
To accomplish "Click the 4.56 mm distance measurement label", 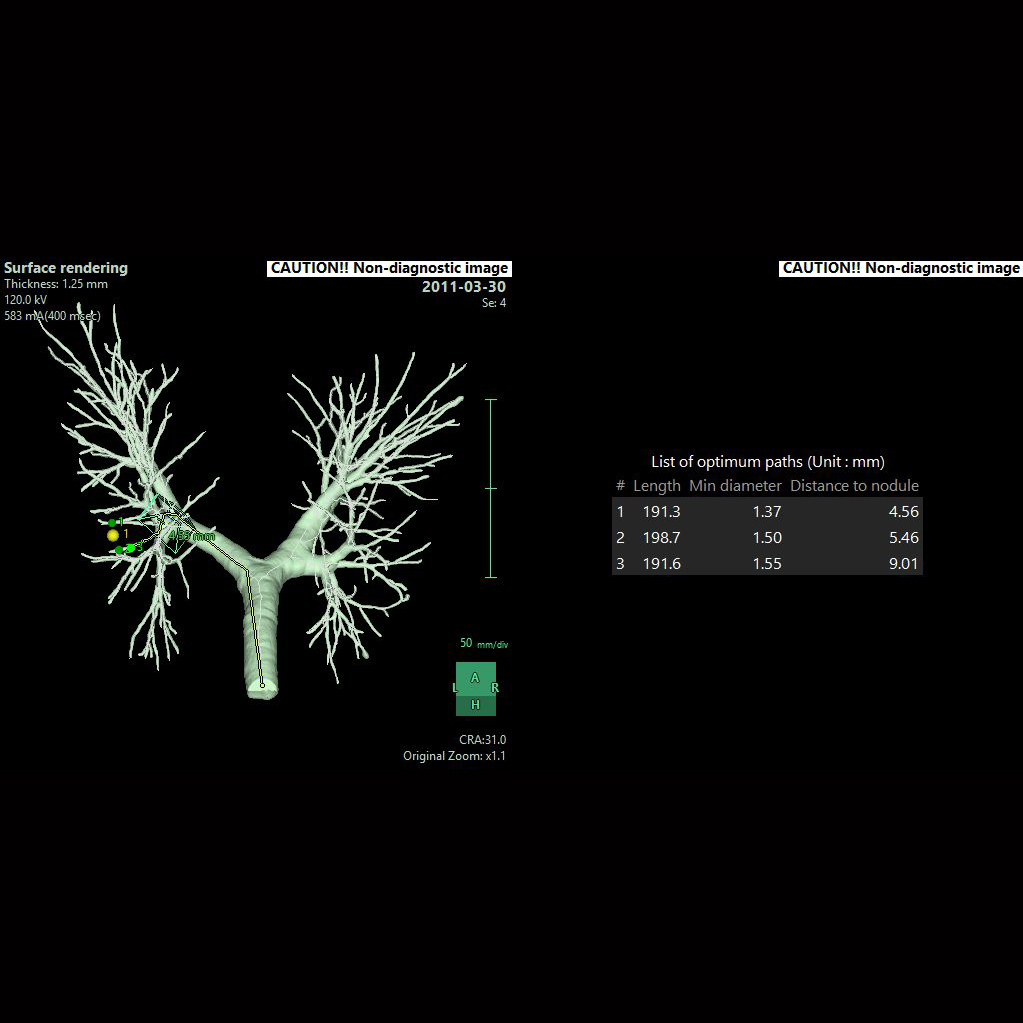I will (x=191, y=536).
